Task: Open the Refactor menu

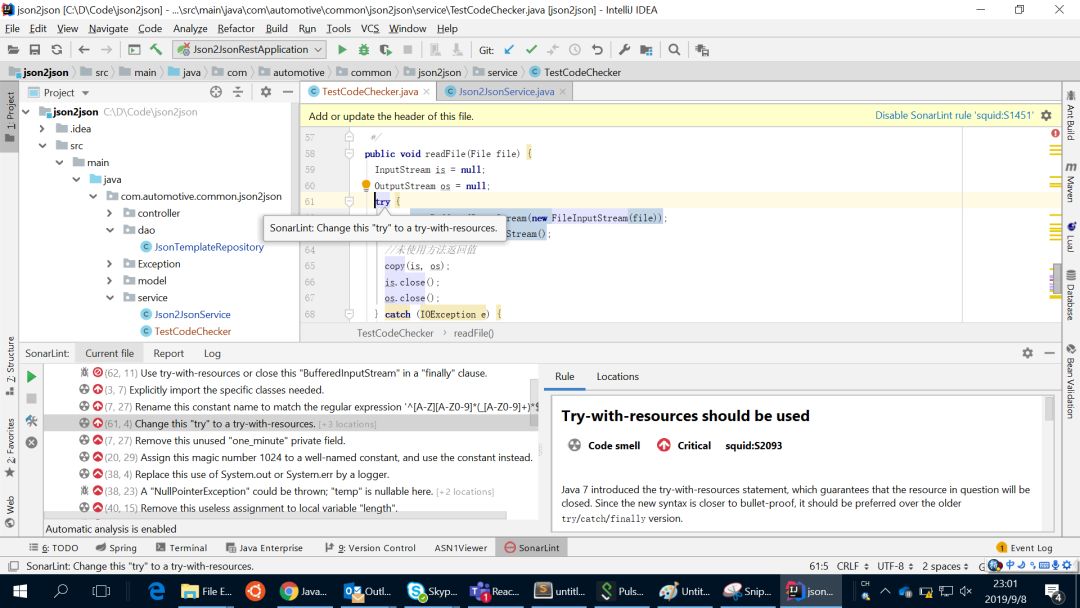Action: point(236,29)
